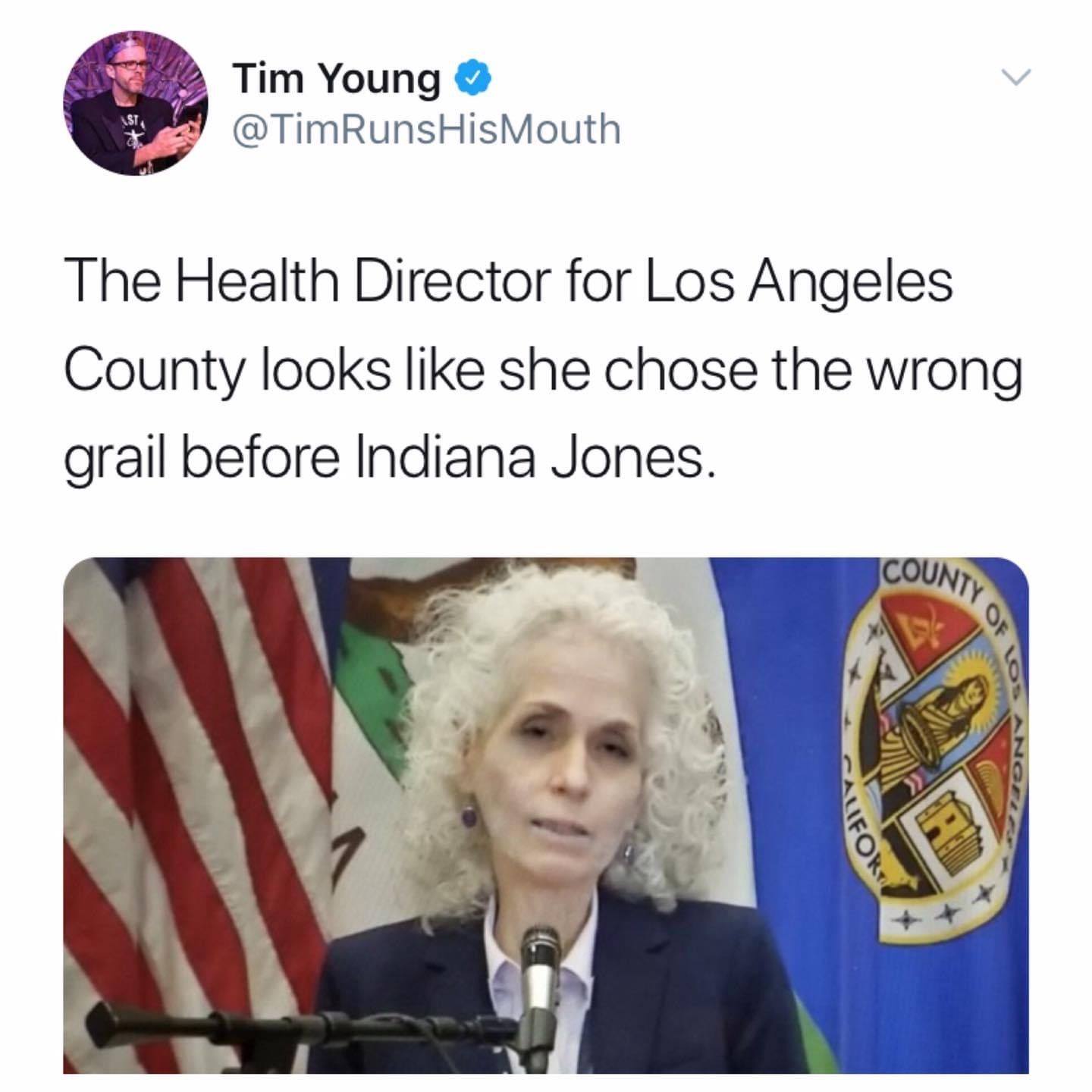Open the attached press conference photo

point(546,815)
